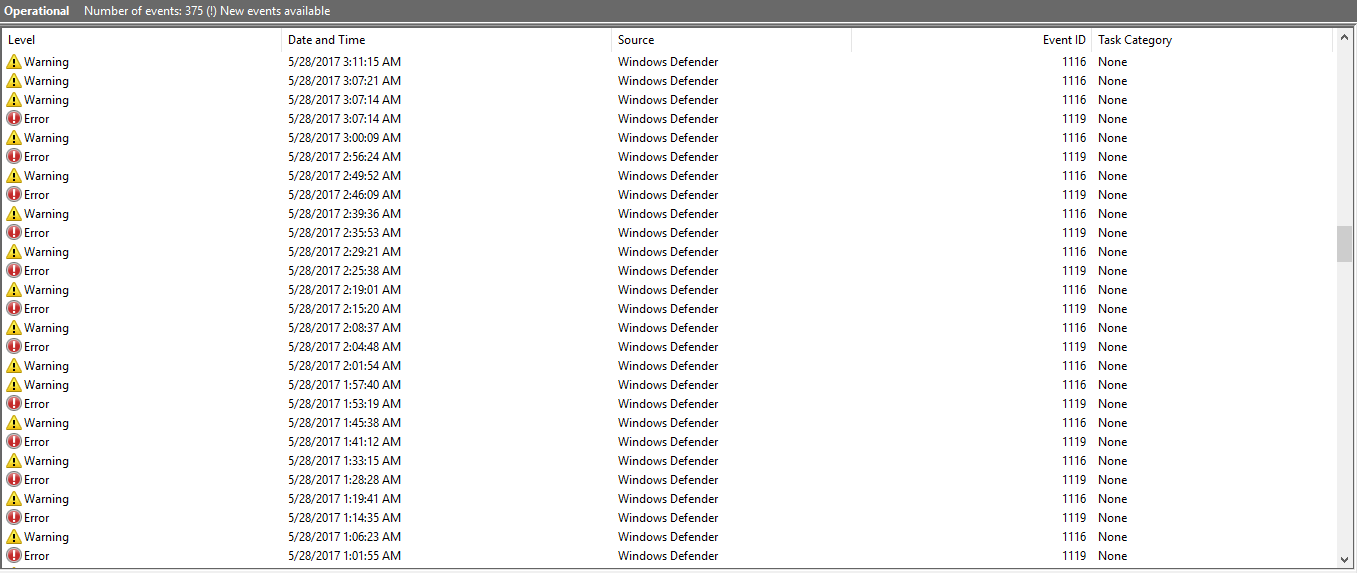
Task: Click the warning icon for 3:11:15 AM event
Action: [x=14, y=62]
